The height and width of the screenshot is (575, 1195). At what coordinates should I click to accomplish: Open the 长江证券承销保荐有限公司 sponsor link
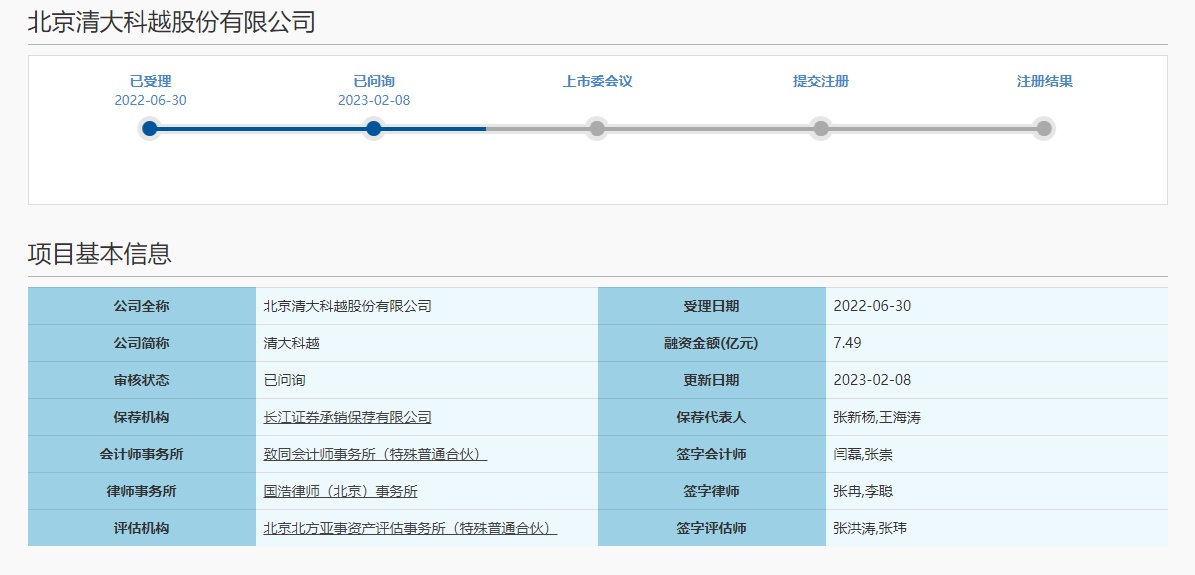pyautogui.click(x=347, y=417)
